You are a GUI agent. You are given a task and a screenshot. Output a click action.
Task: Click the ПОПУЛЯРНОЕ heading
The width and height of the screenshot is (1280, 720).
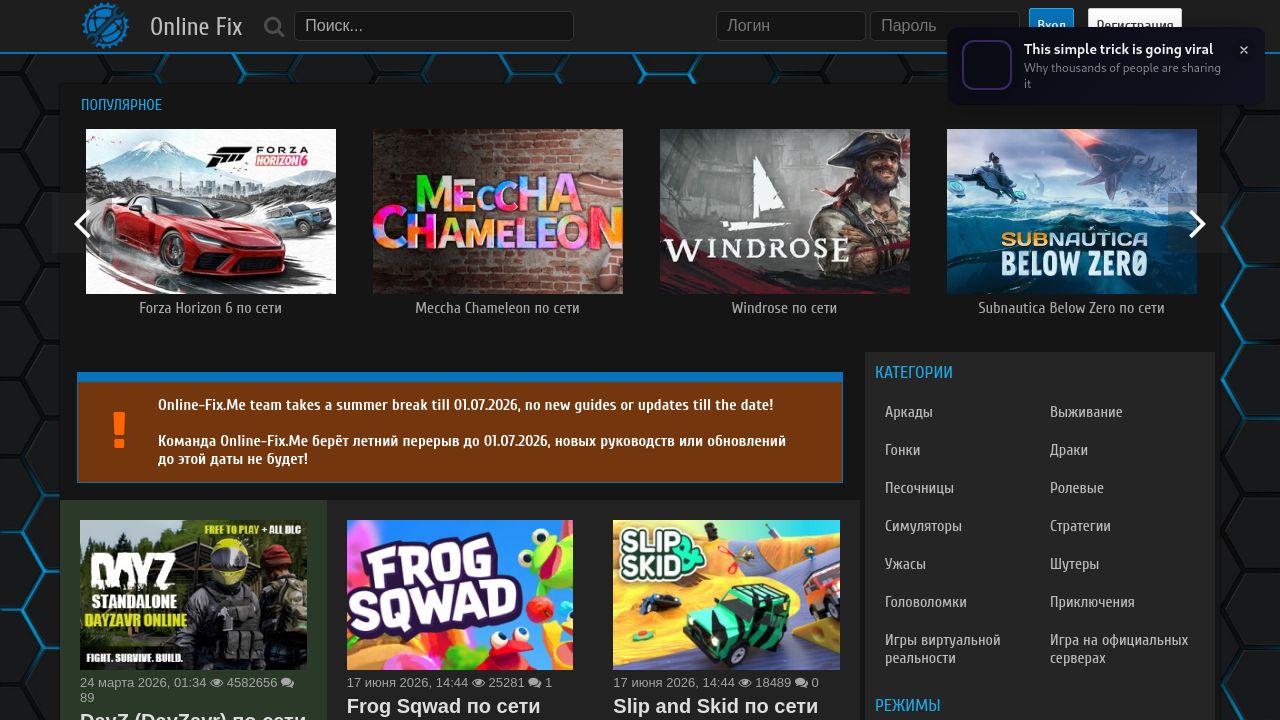[x=121, y=105]
